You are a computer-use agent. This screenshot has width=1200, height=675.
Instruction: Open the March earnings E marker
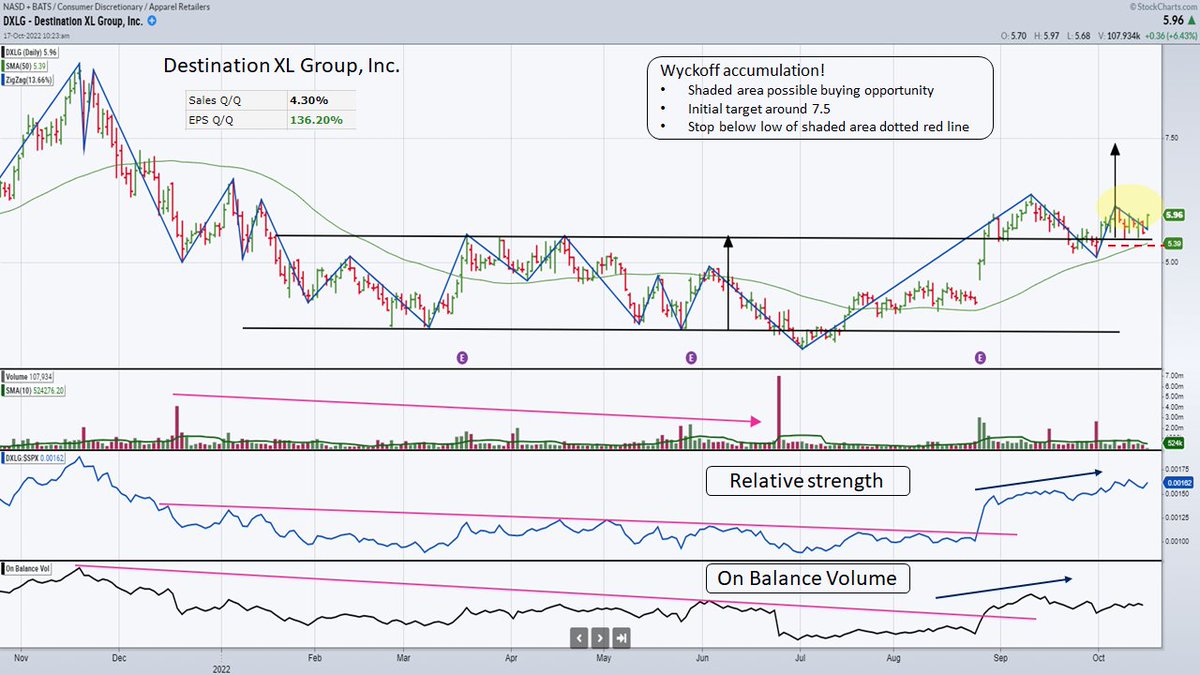[x=462, y=356]
